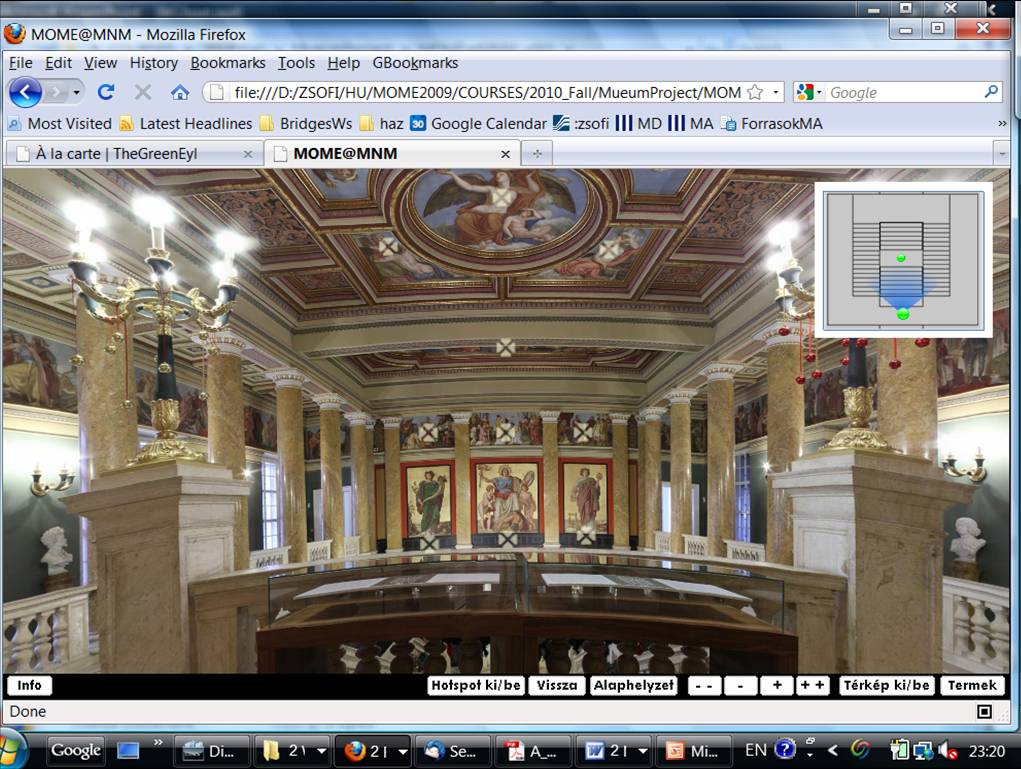Go to the Firefox home page
This screenshot has height=769, width=1021.
[180, 92]
